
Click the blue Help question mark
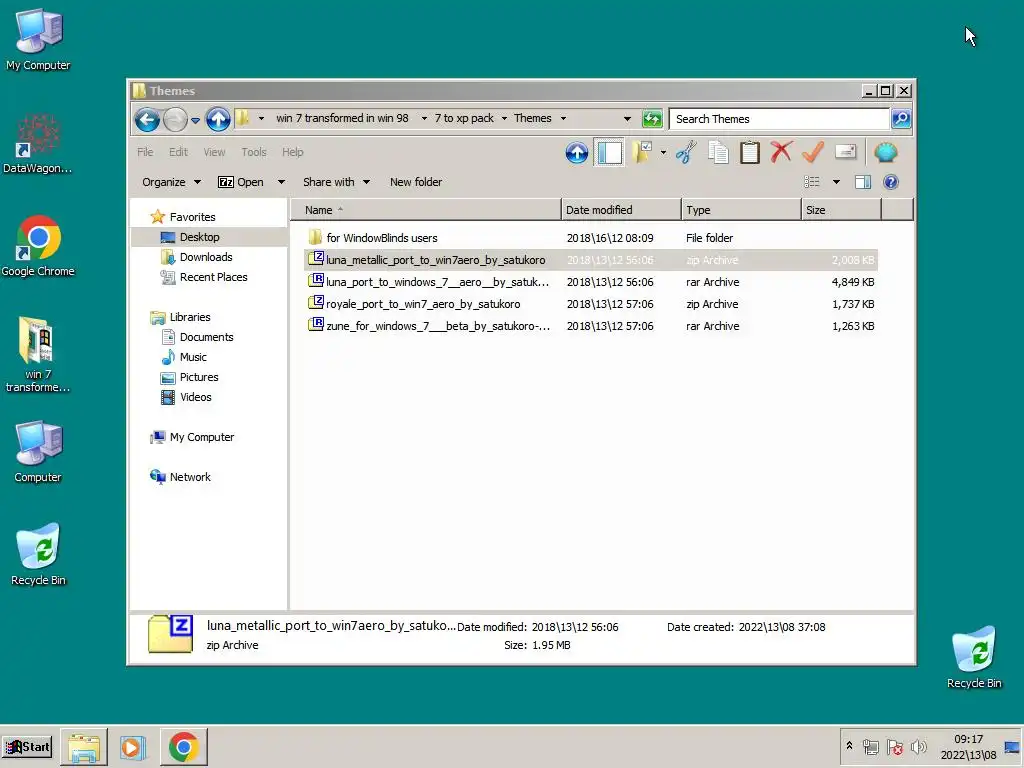pos(891,182)
